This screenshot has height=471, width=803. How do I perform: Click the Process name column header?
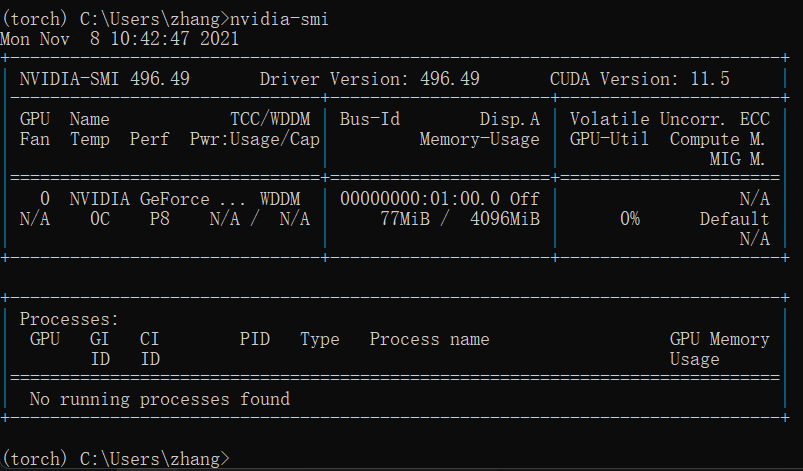click(x=430, y=339)
